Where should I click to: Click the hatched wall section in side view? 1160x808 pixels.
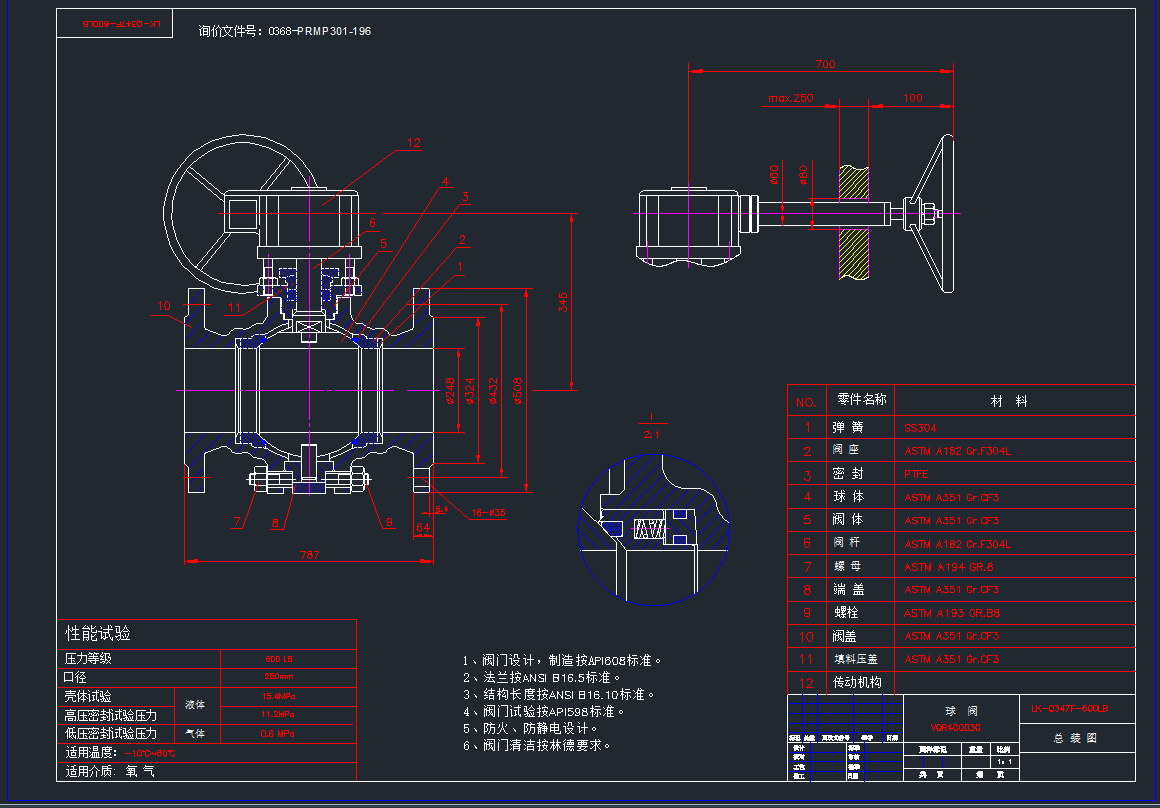[x=853, y=222]
